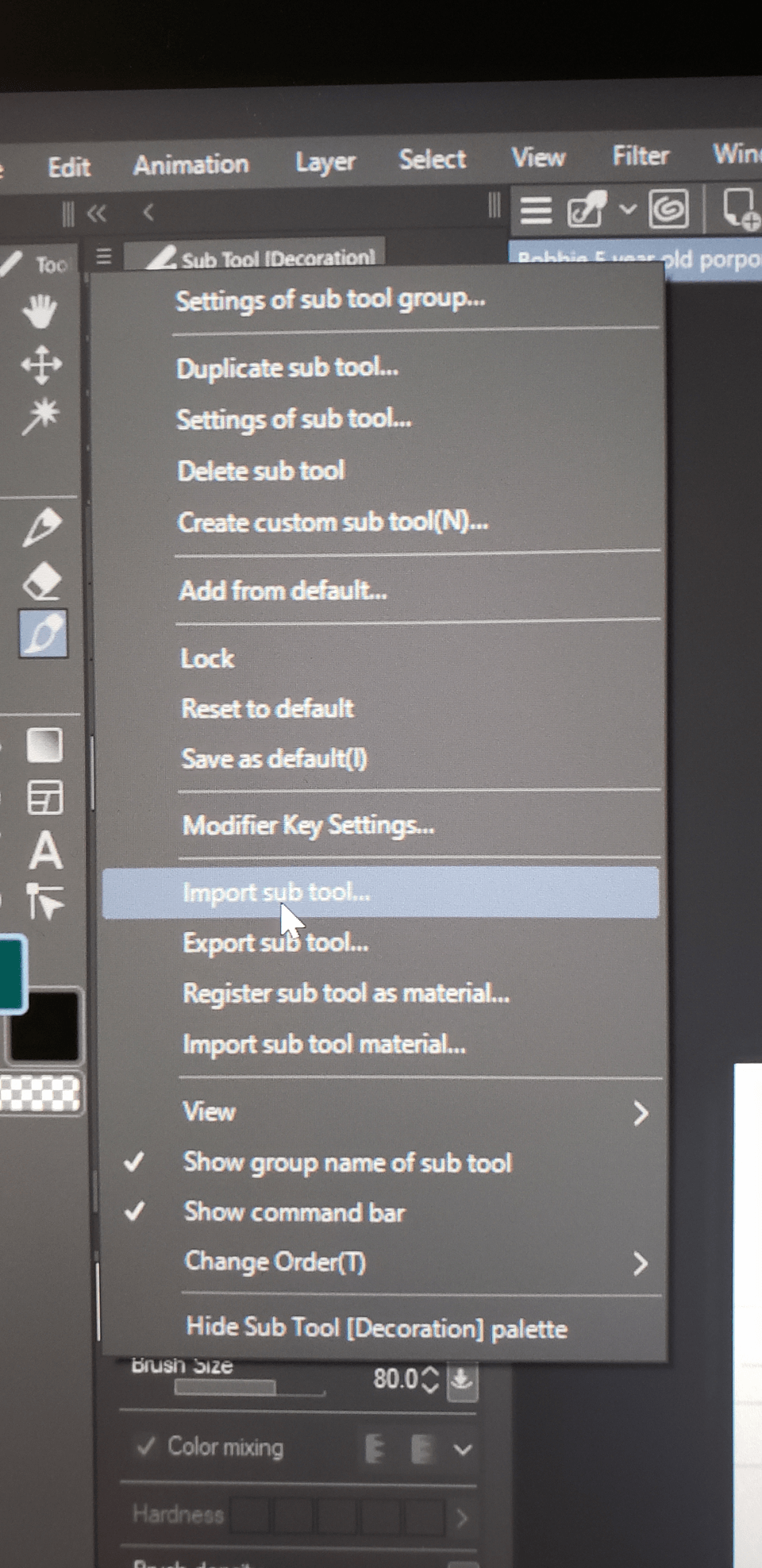Select the Frame border tool
762x1568 pixels.
click(44, 798)
